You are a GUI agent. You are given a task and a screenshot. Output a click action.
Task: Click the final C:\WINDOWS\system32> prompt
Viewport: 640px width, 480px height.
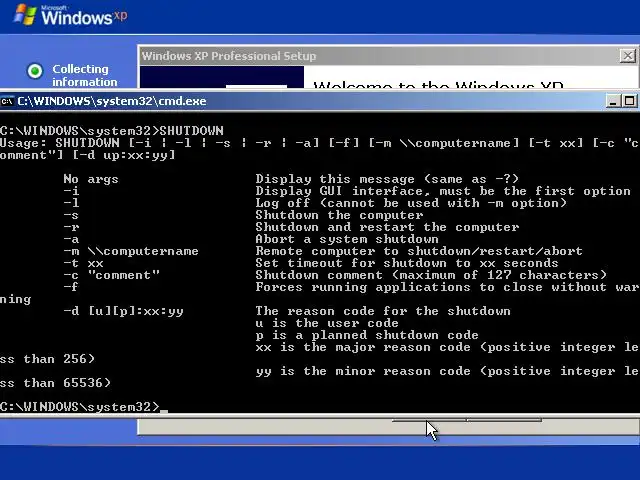tap(80, 407)
